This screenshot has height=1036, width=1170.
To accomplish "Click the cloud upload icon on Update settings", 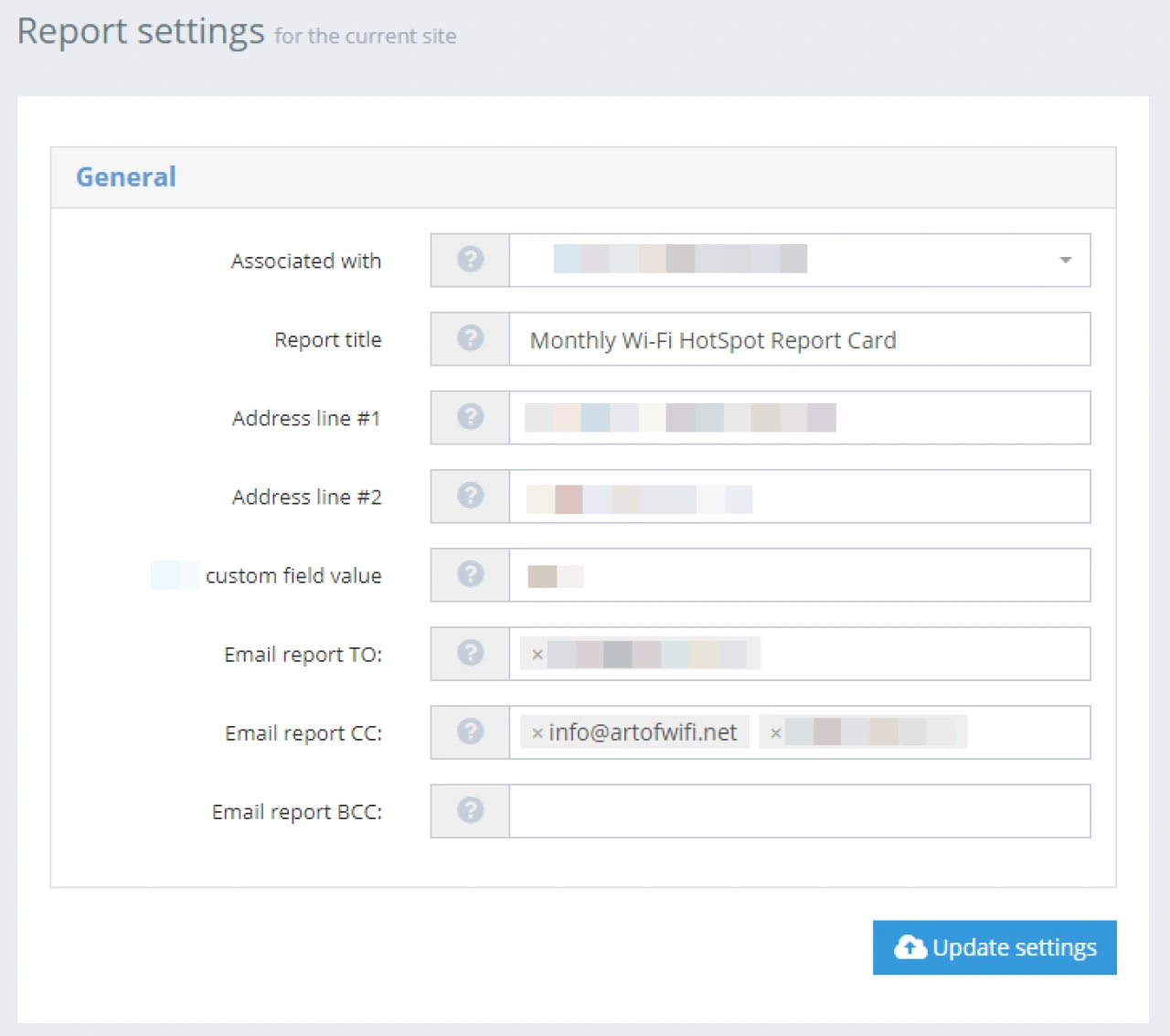I will click(910, 947).
